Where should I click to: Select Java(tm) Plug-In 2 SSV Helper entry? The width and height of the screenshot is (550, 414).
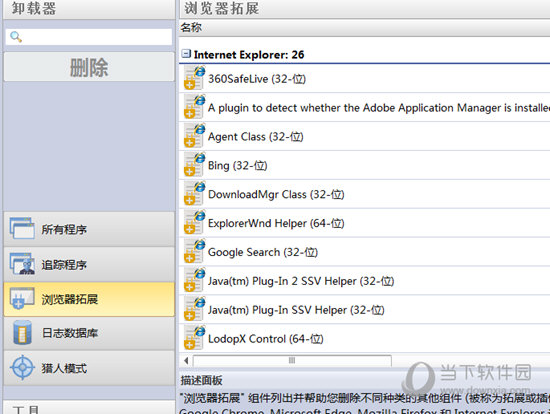[x=364, y=281]
